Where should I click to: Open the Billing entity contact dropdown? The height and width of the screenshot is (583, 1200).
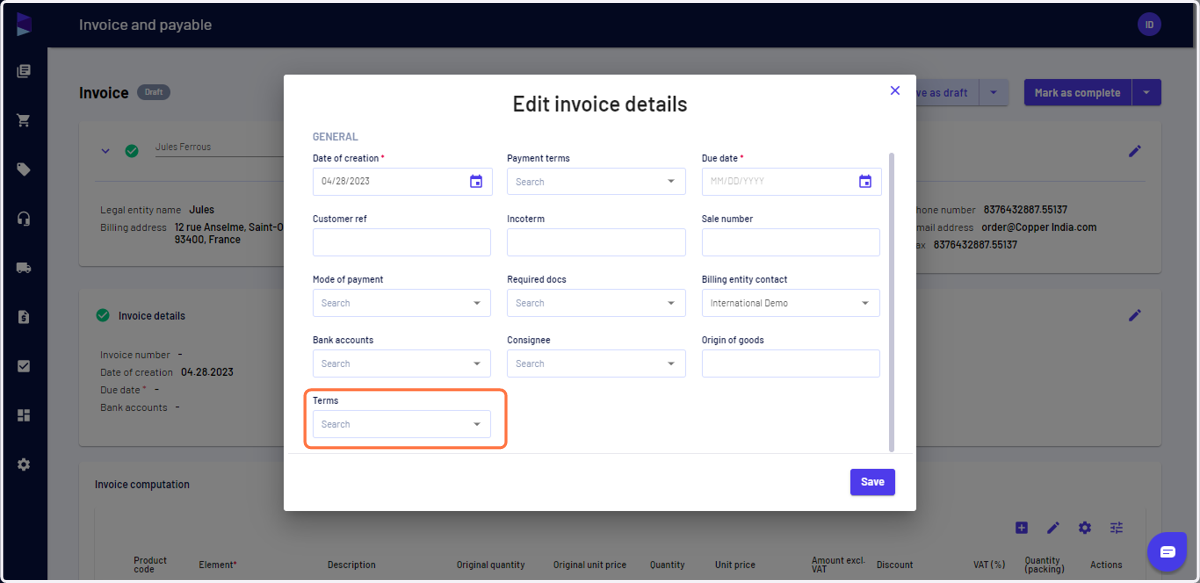[791, 303]
